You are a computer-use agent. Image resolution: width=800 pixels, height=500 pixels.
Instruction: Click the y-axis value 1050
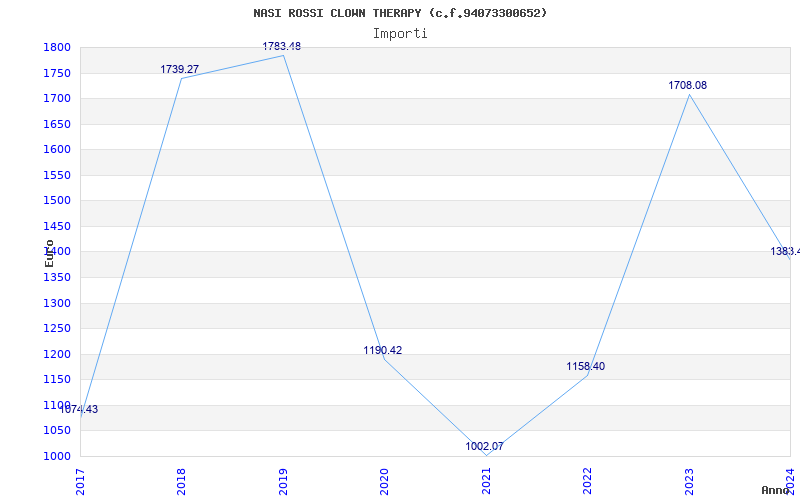pos(57,431)
